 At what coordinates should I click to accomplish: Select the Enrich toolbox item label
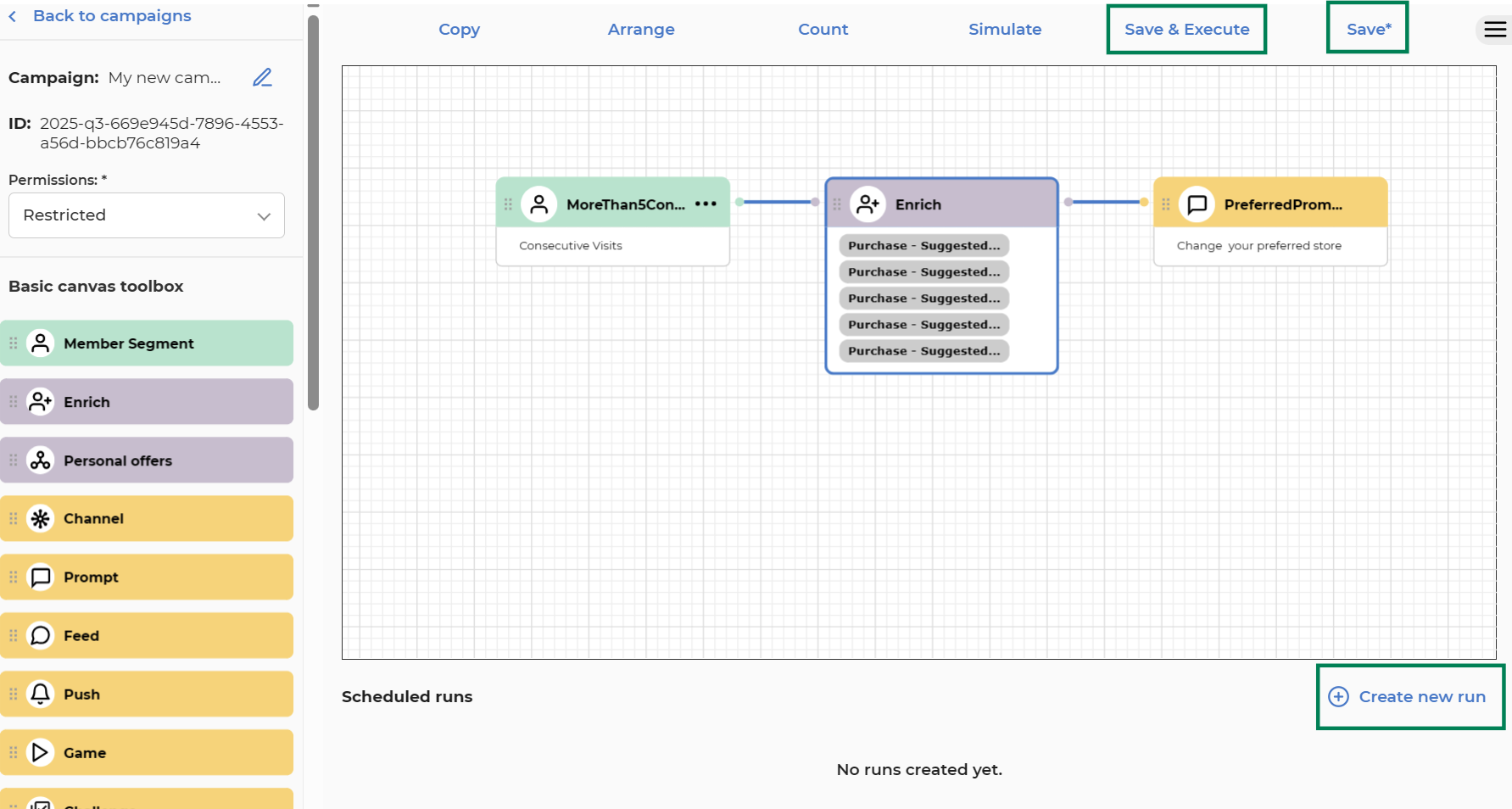[86, 402]
